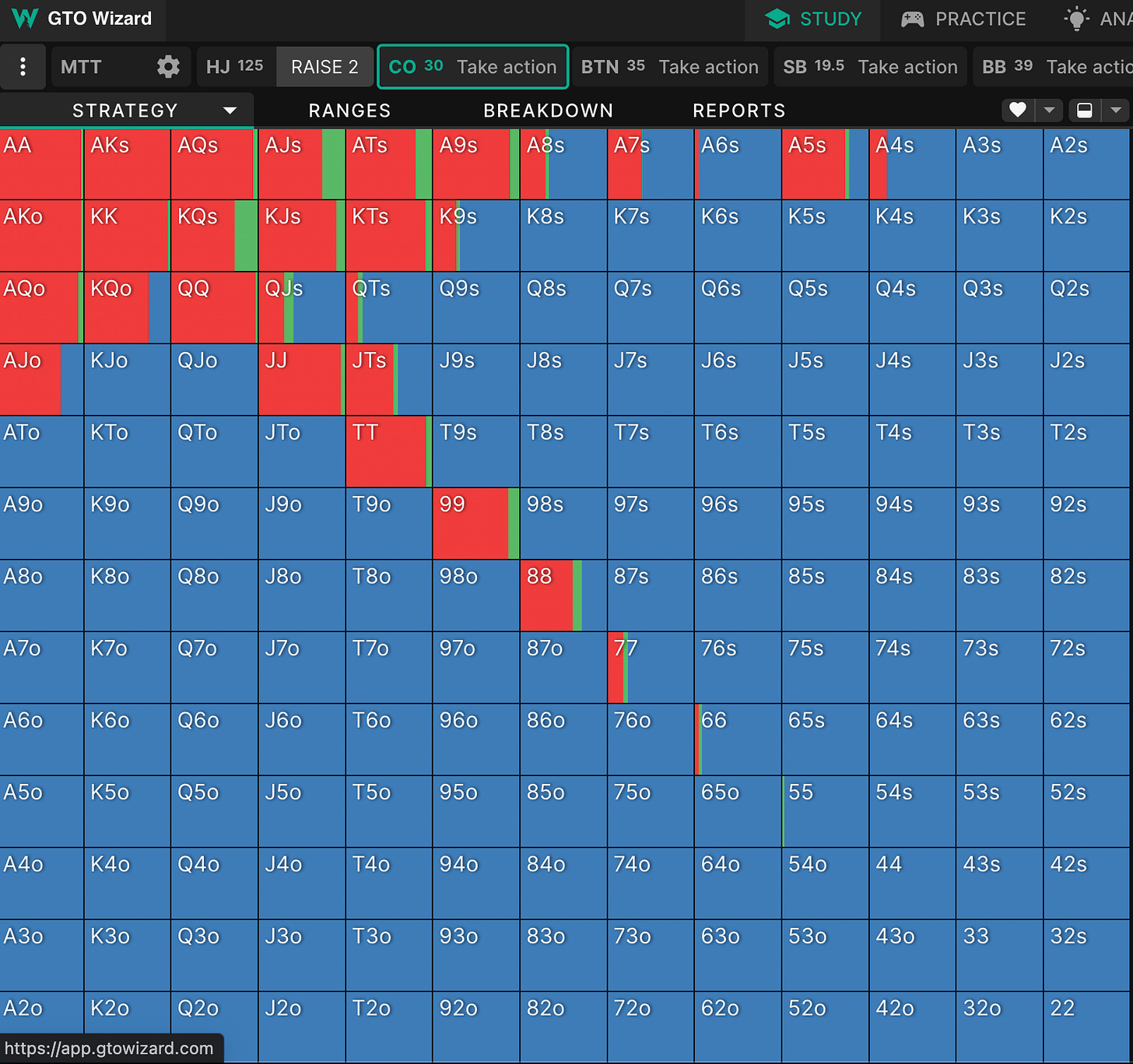This screenshot has height=1064, width=1133.
Task: Select the JJ hand cell
Action: point(302,379)
